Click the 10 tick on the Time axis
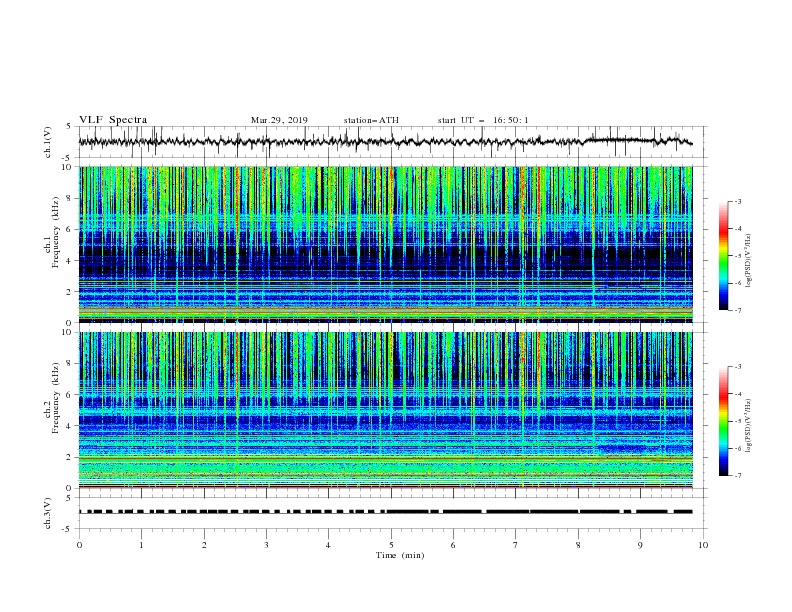The width and height of the screenshot is (792, 612). tap(703, 545)
